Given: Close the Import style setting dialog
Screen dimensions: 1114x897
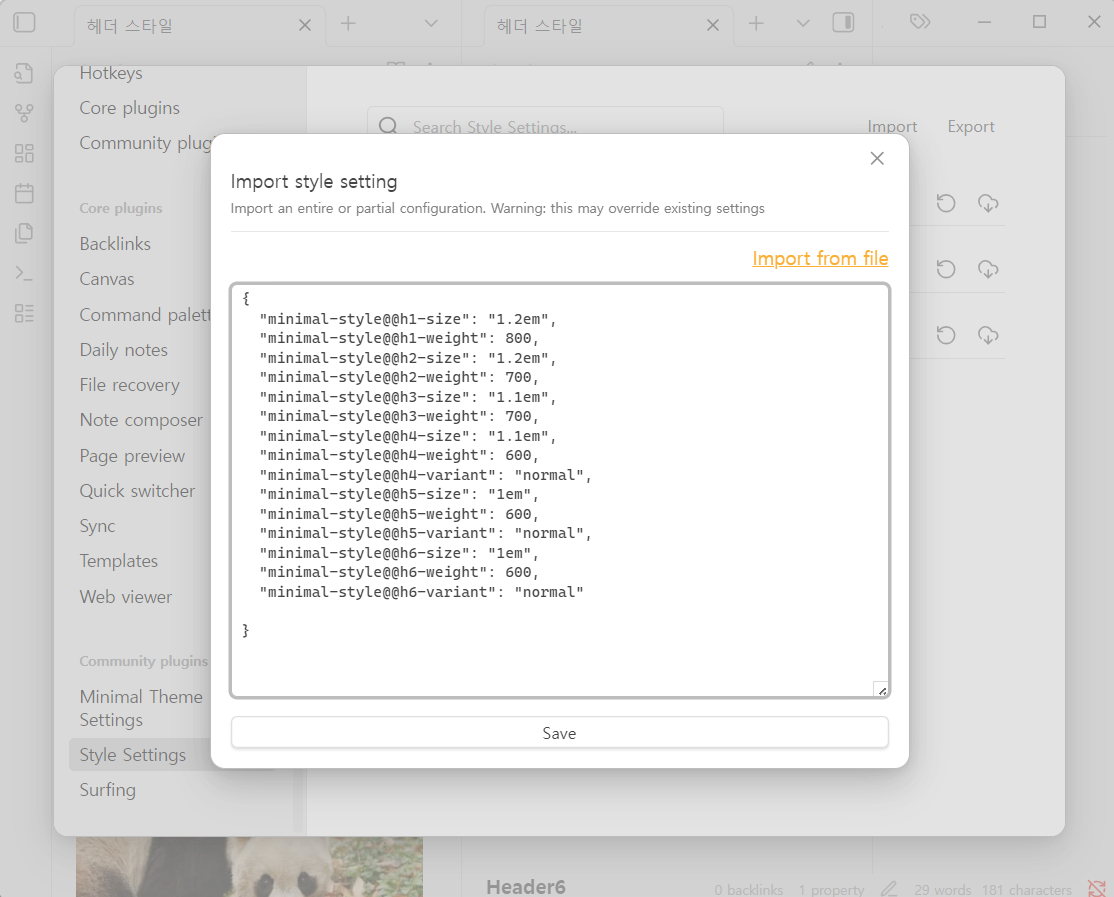Looking at the screenshot, I should click(877, 158).
